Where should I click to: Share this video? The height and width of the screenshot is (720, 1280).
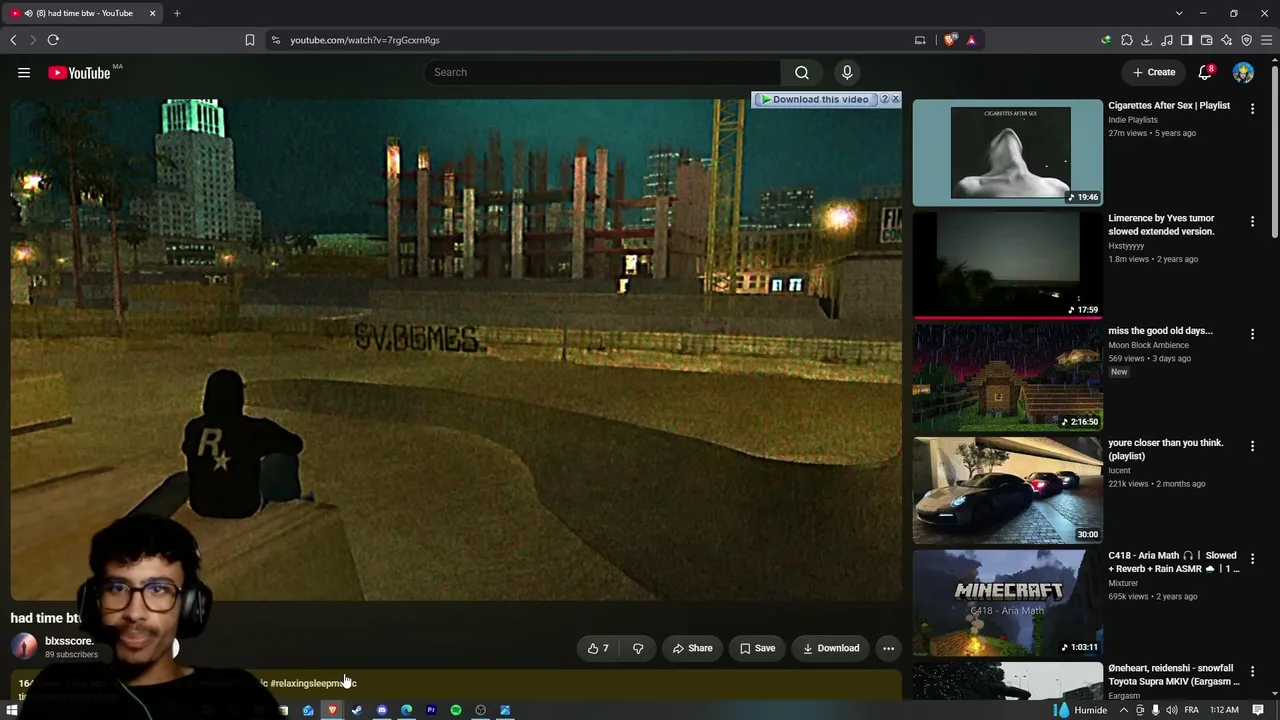692,648
